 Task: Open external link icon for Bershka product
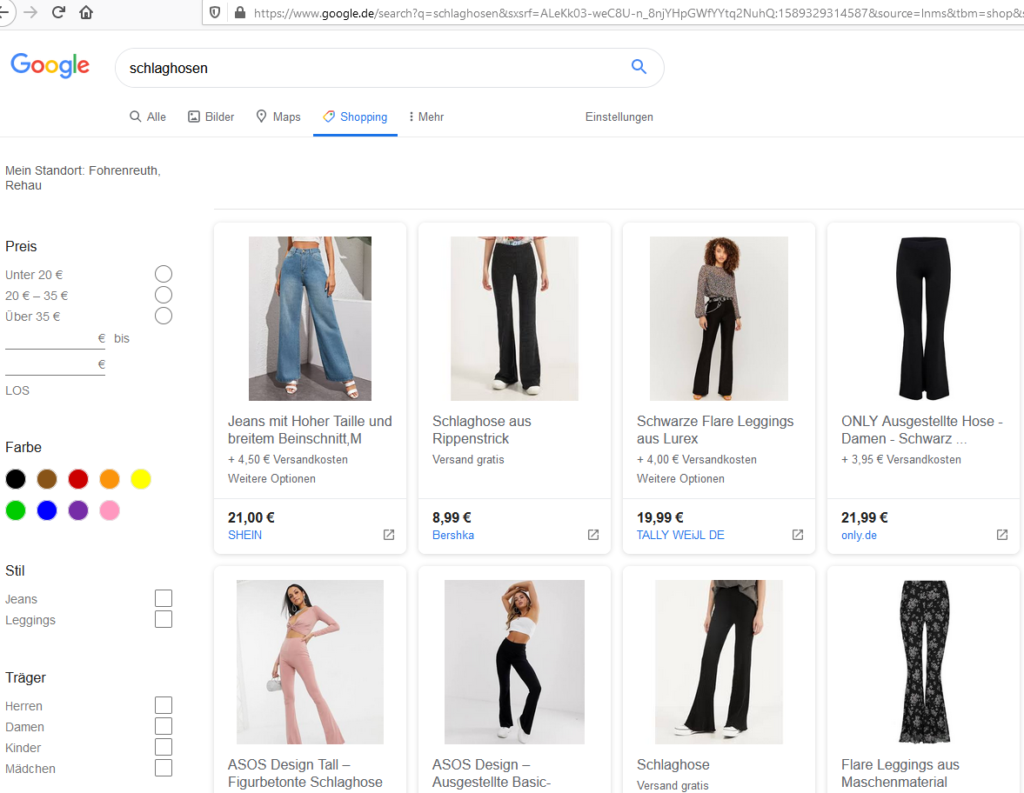(593, 535)
